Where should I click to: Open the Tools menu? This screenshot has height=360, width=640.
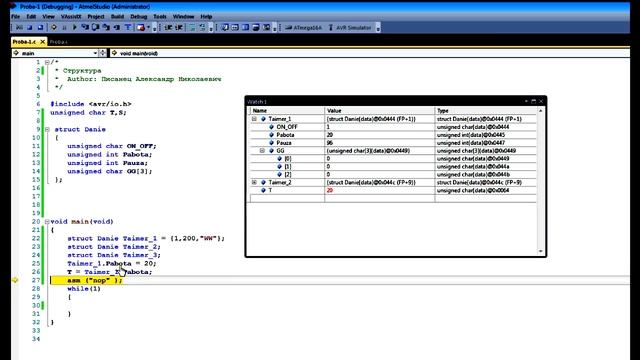coord(160,17)
